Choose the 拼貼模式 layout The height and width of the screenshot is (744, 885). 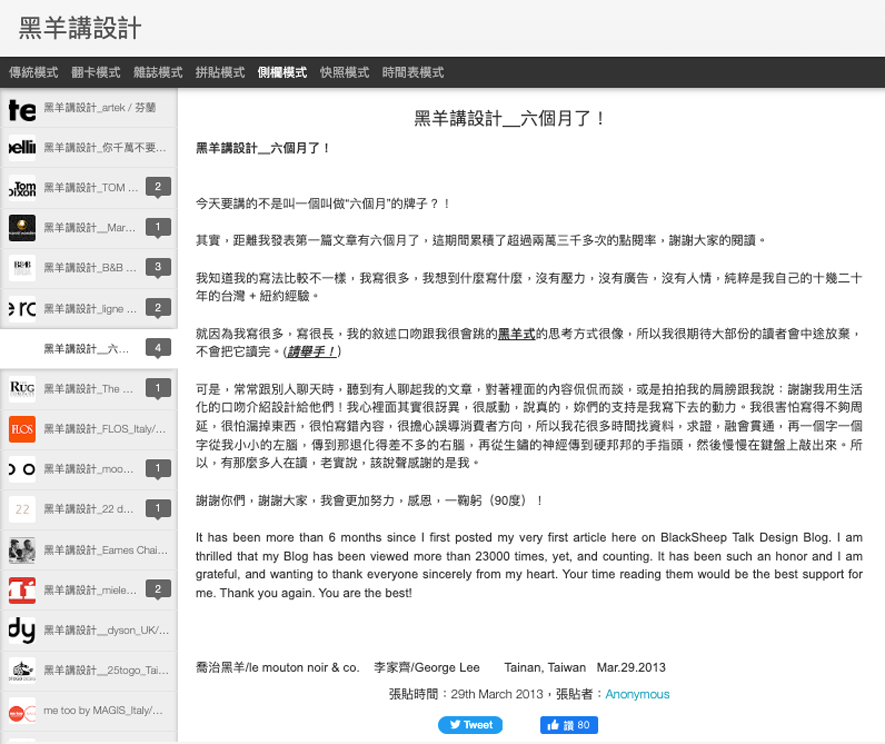tap(219, 73)
